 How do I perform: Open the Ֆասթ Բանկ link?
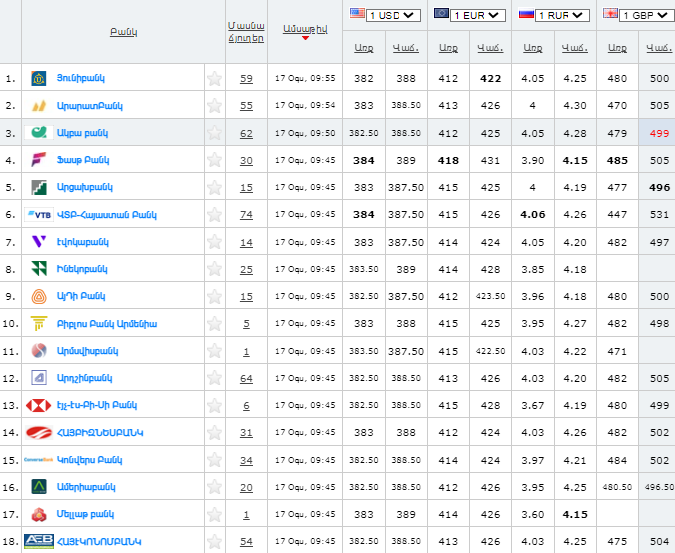click(x=83, y=160)
